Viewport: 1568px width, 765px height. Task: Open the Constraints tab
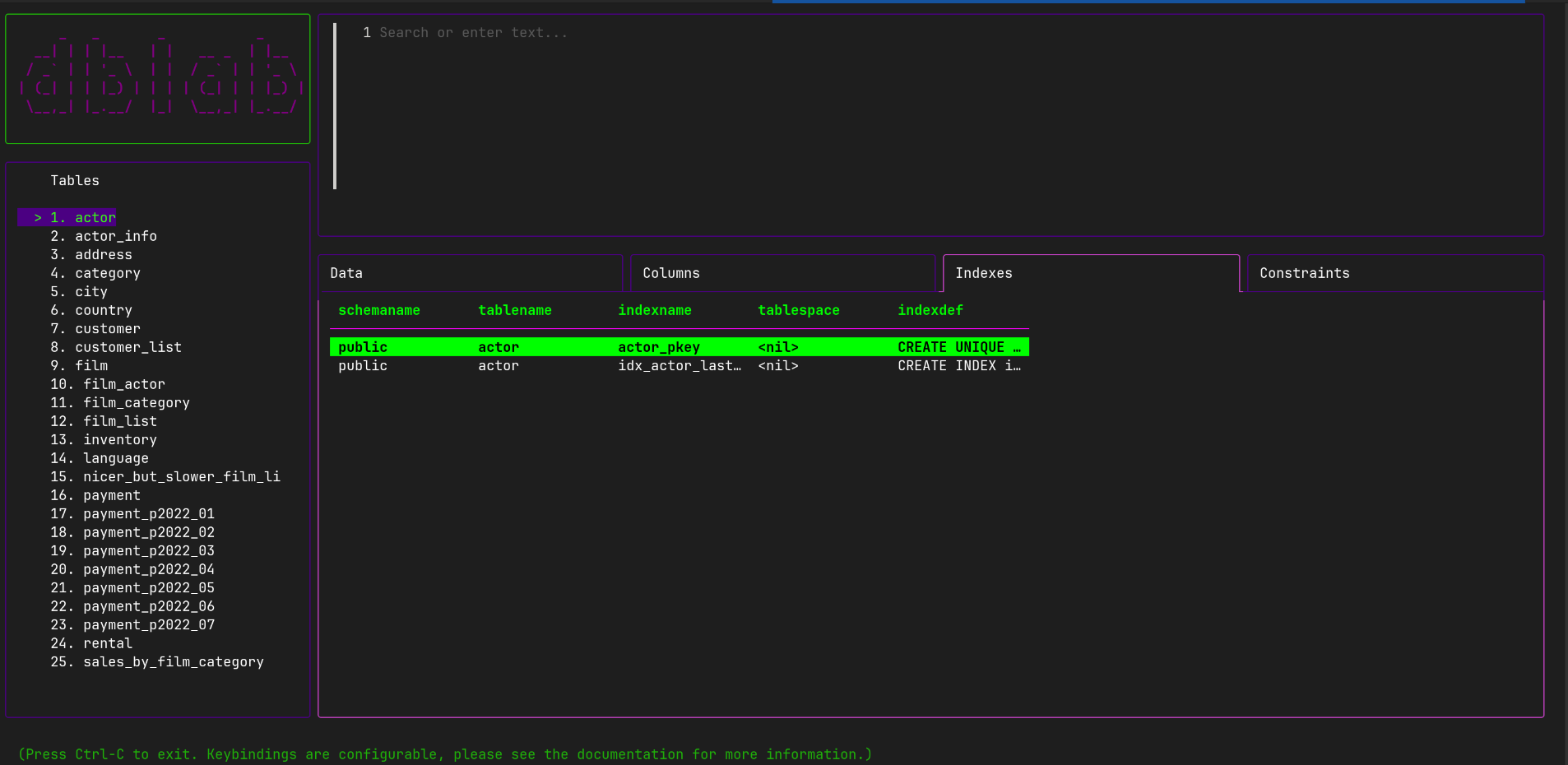(x=1395, y=273)
